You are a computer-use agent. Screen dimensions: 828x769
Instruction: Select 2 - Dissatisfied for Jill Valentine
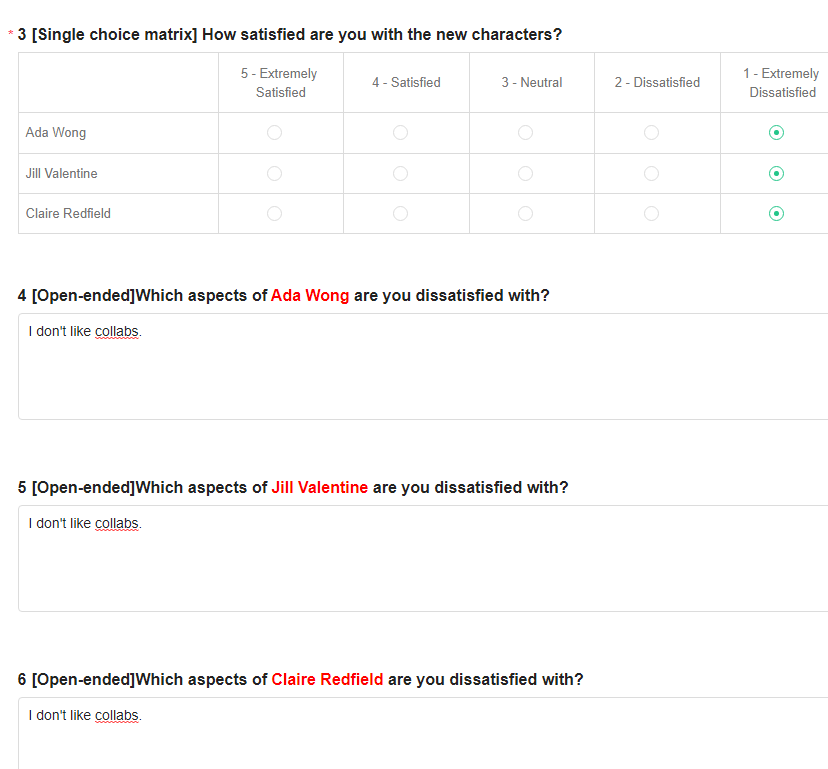[651, 173]
